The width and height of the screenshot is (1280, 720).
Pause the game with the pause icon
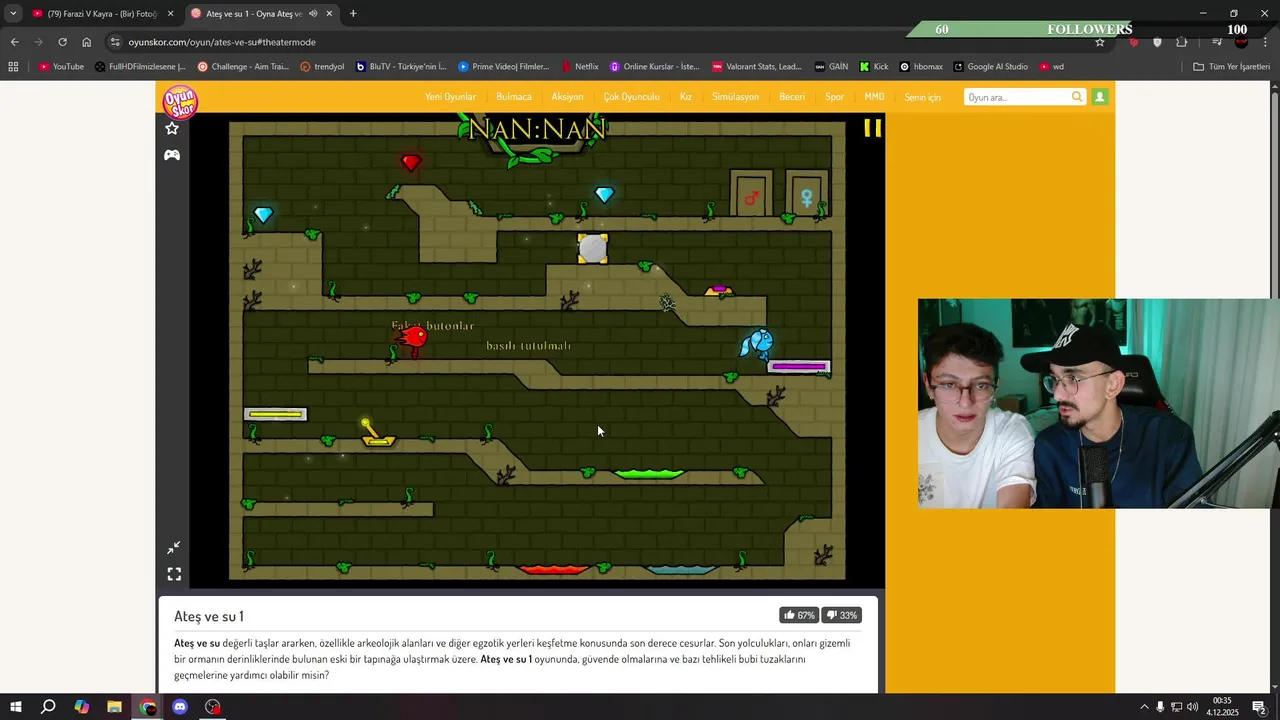pyautogui.click(x=873, y=128)
